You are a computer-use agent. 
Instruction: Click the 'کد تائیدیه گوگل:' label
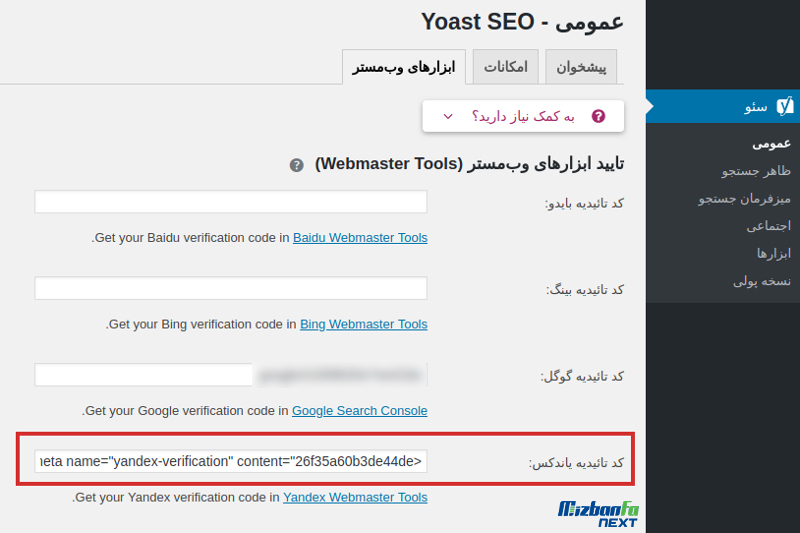pos(582,376)
